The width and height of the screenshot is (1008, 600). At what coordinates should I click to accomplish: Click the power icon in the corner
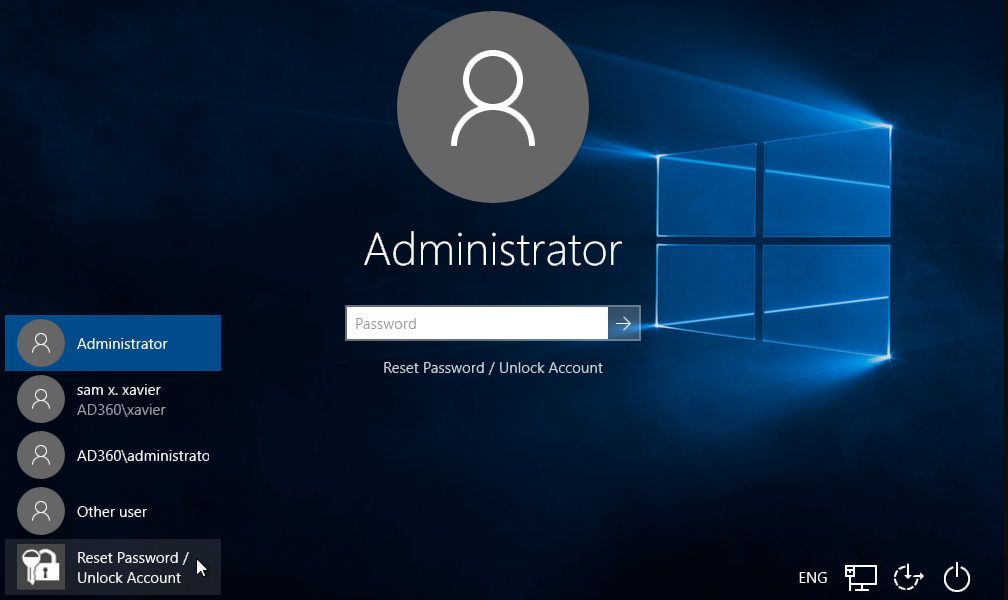coord(957,577)
